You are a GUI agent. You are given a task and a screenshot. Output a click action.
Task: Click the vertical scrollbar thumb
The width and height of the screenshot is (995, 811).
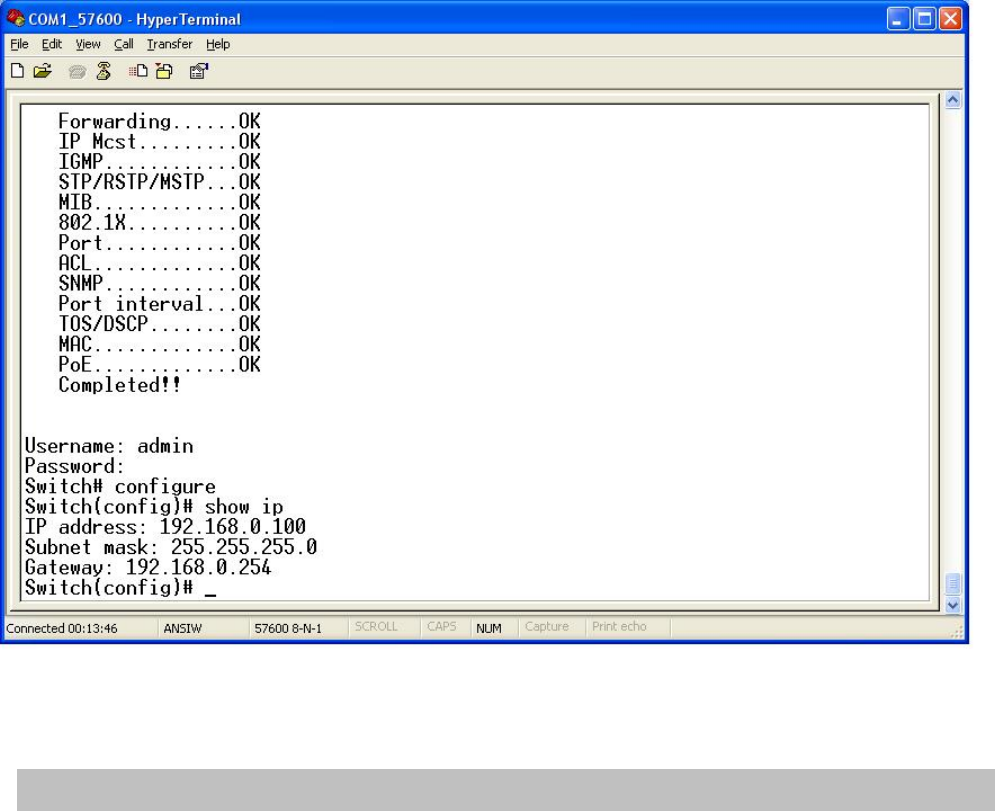click(952, 583)
